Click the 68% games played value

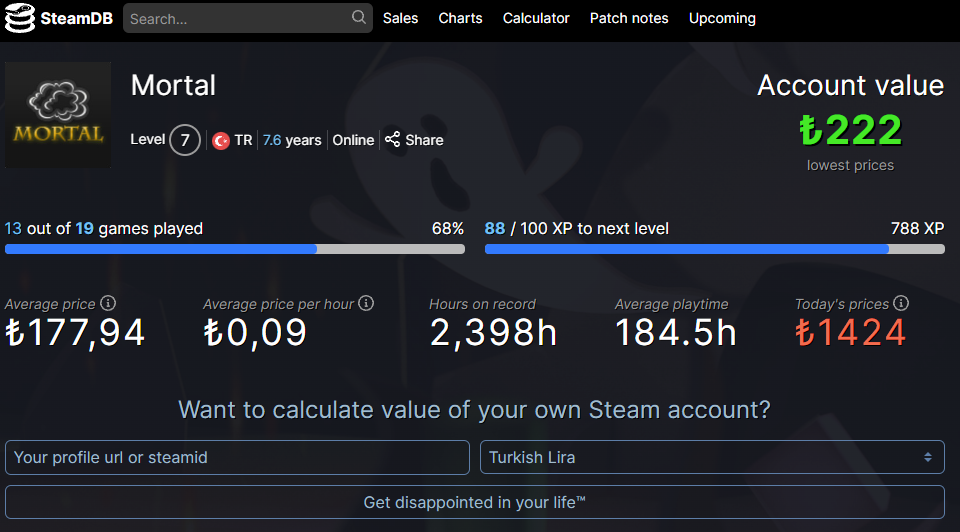click(x=448, y=229)
